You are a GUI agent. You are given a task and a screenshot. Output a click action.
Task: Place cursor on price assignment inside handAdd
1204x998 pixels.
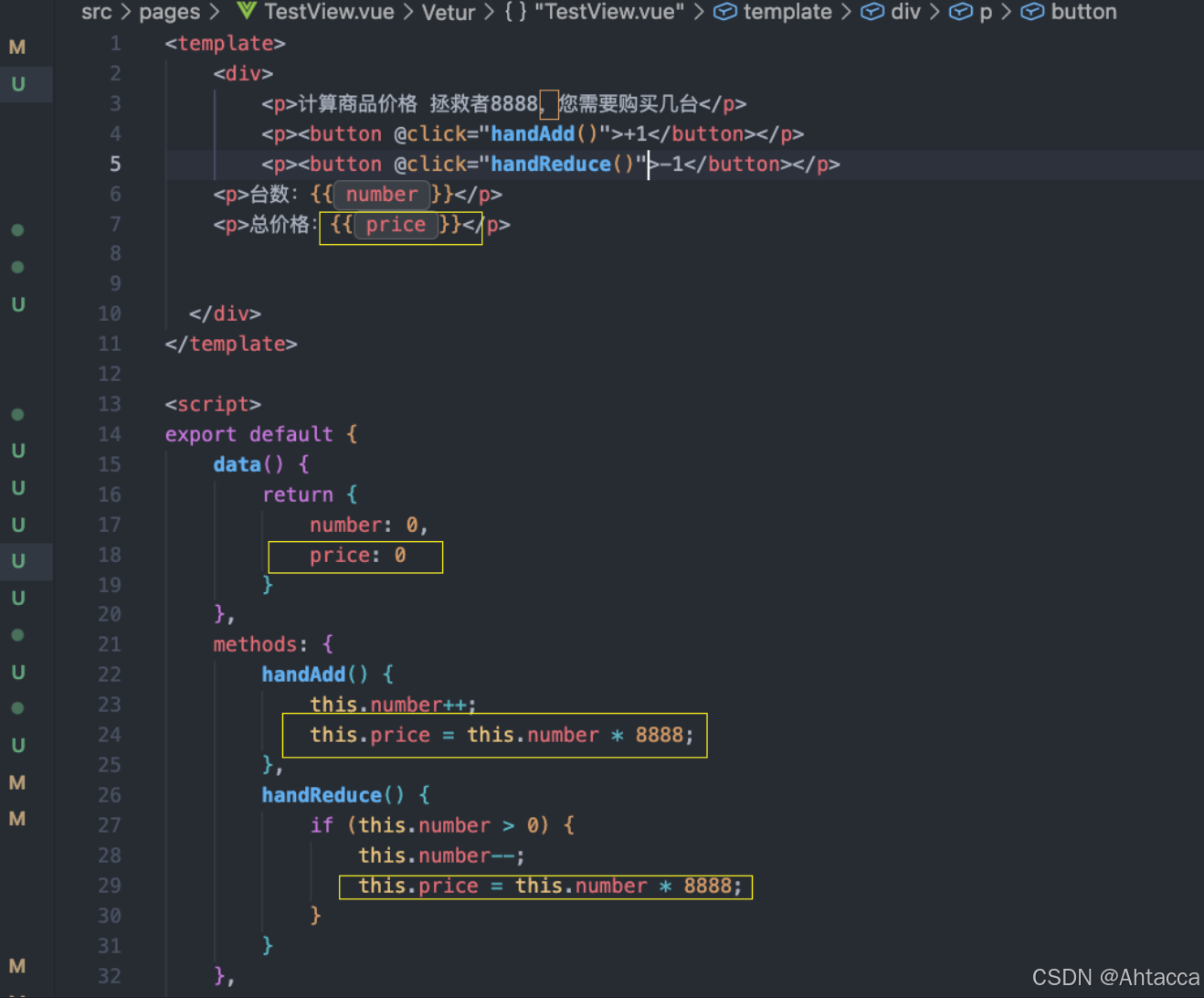[x=502, y=735]
